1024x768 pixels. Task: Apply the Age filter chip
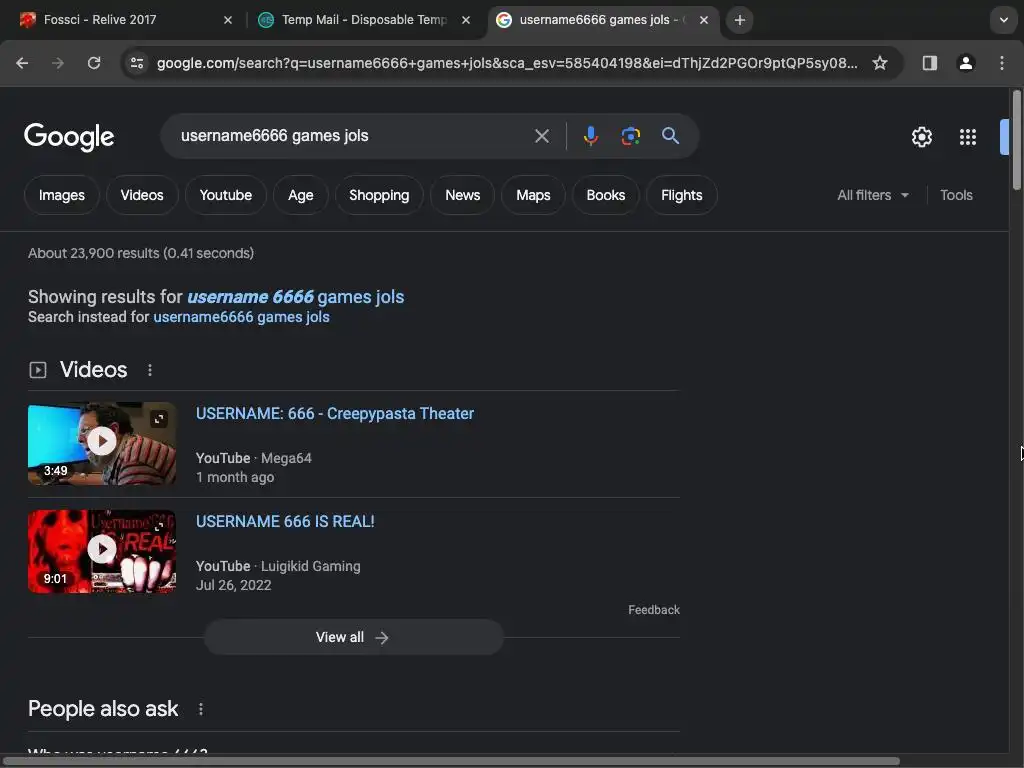point(301,195)
